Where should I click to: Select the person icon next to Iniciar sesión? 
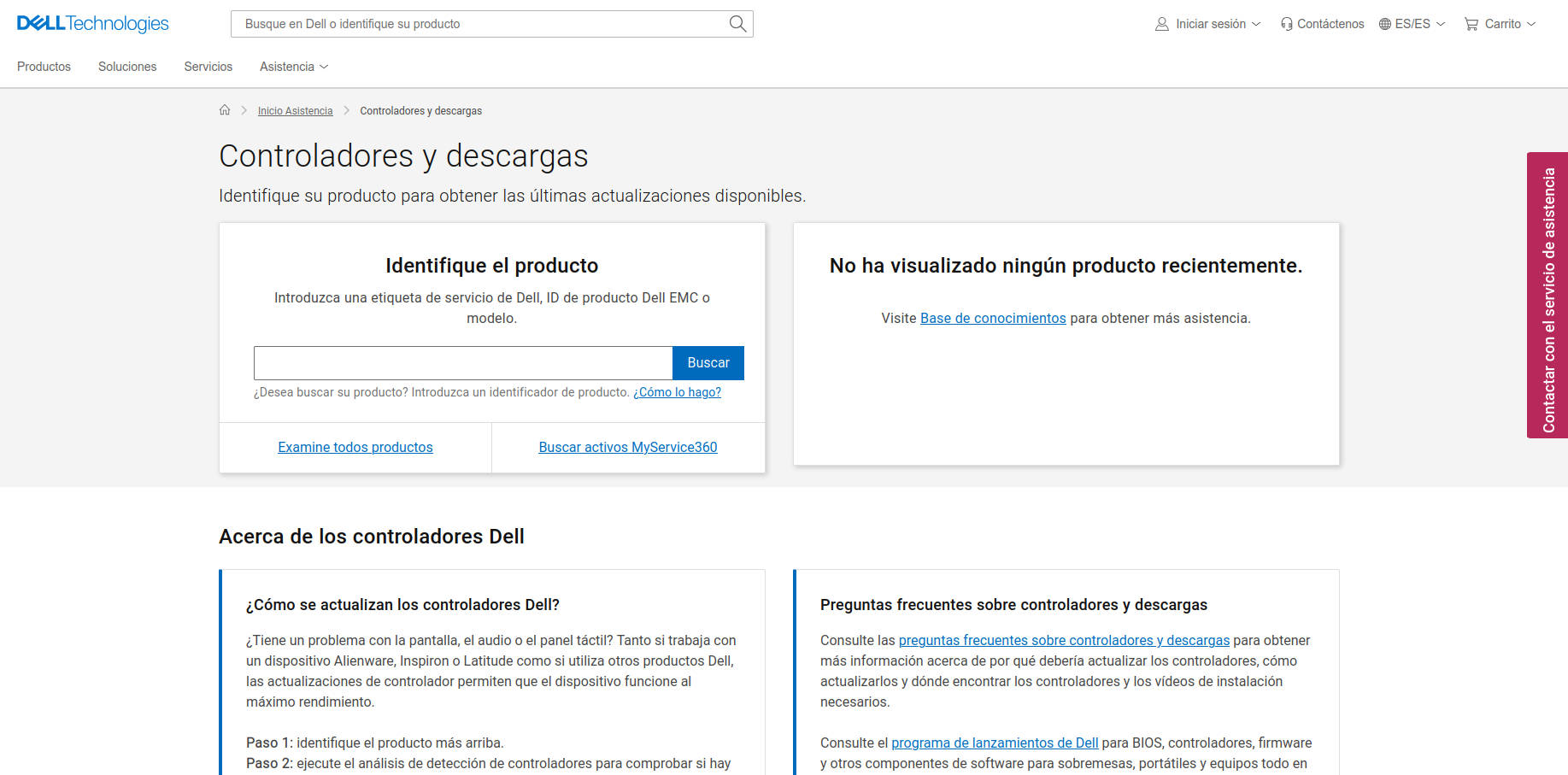point(1160,24)
